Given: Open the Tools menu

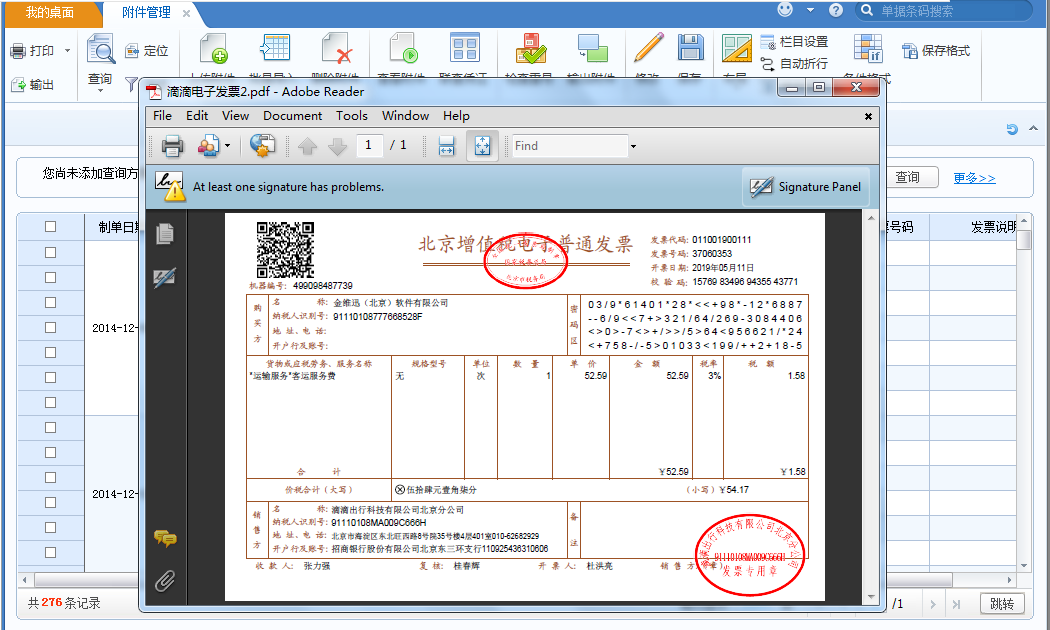Looking at the screenshot, I should 352,116.
